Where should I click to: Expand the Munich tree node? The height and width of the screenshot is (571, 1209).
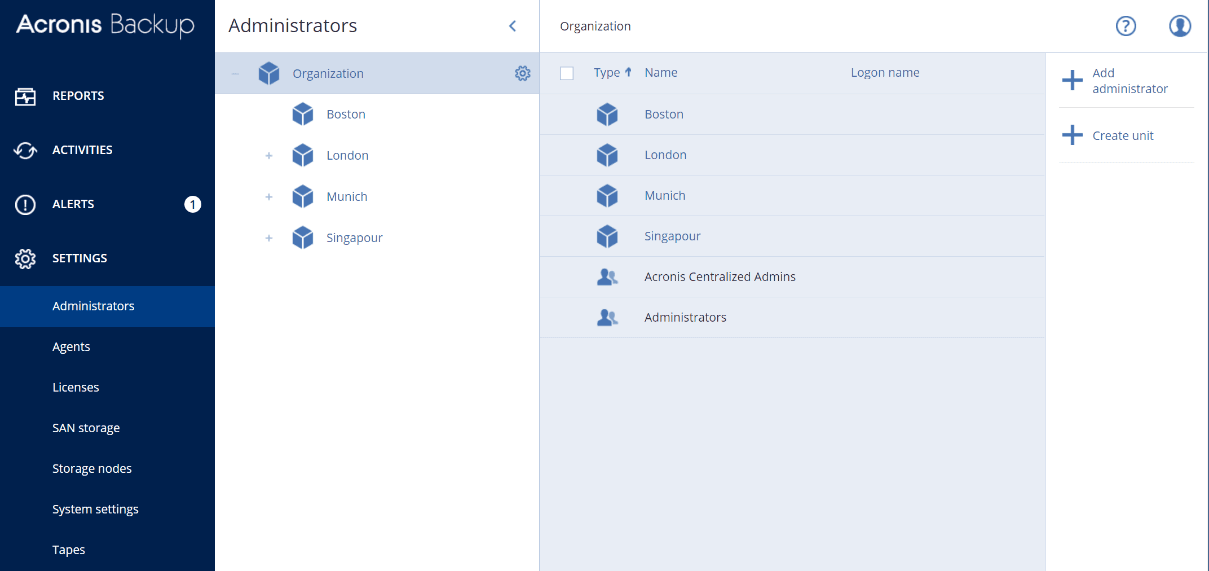pos(269,196)
